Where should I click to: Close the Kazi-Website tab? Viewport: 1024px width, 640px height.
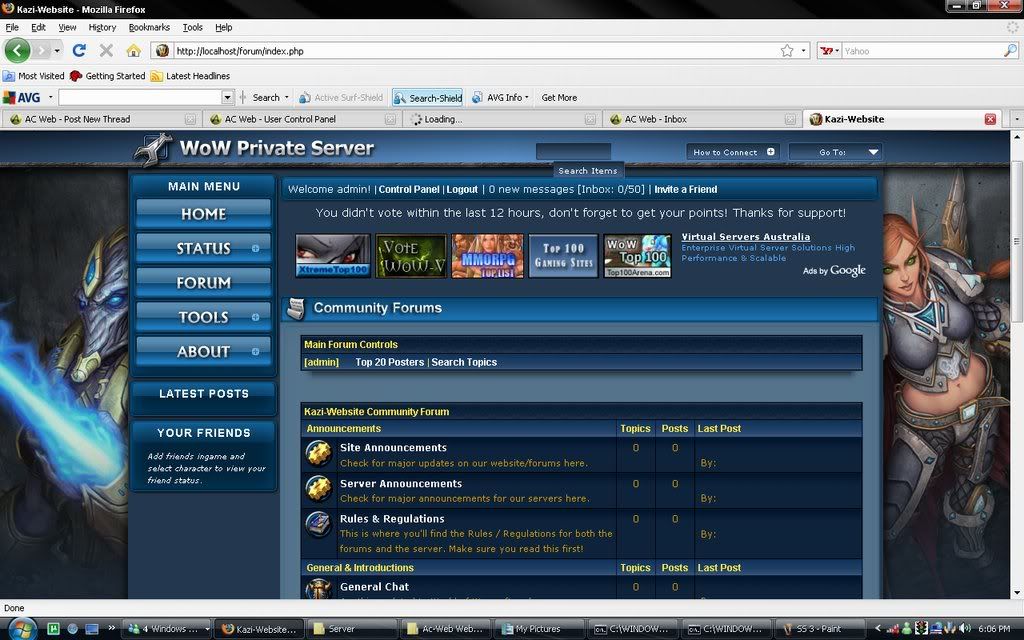point(990,119)
